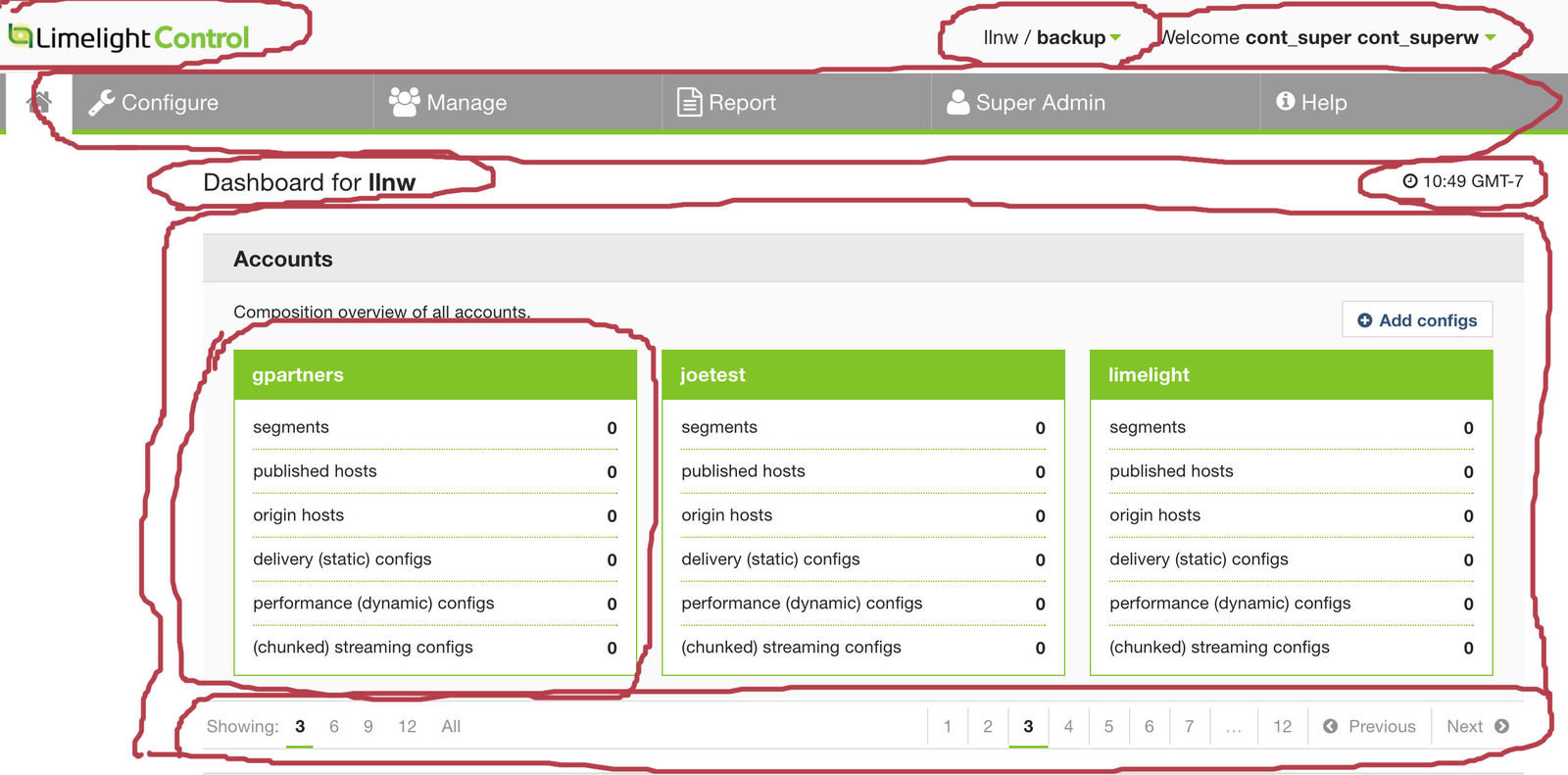Click performance (dynamic) configs in joetest
Image resolution: width=1568 pixels, height=775 pixels.
pos(863,604)
